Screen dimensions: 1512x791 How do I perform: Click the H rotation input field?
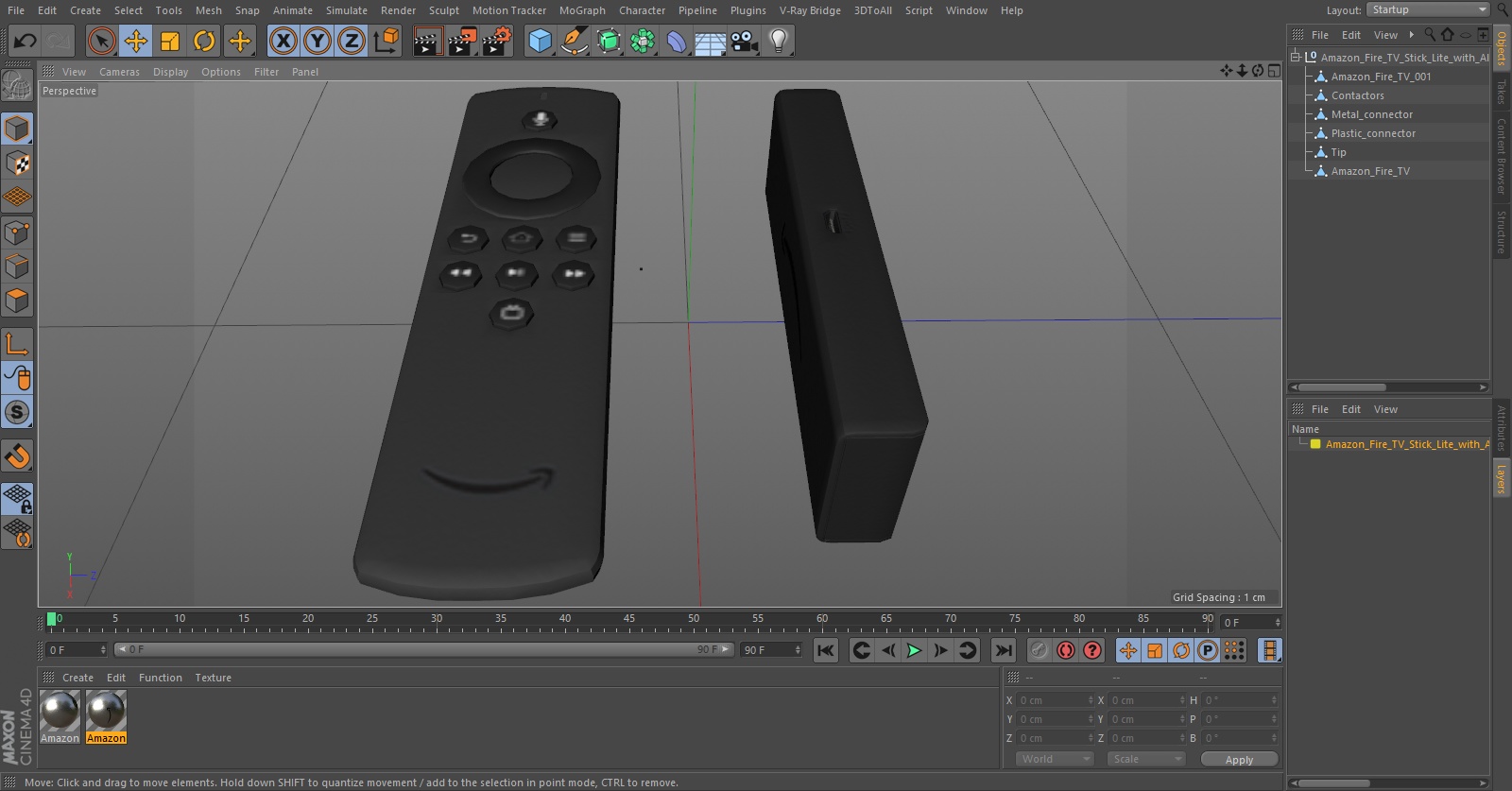(1240, 700)
